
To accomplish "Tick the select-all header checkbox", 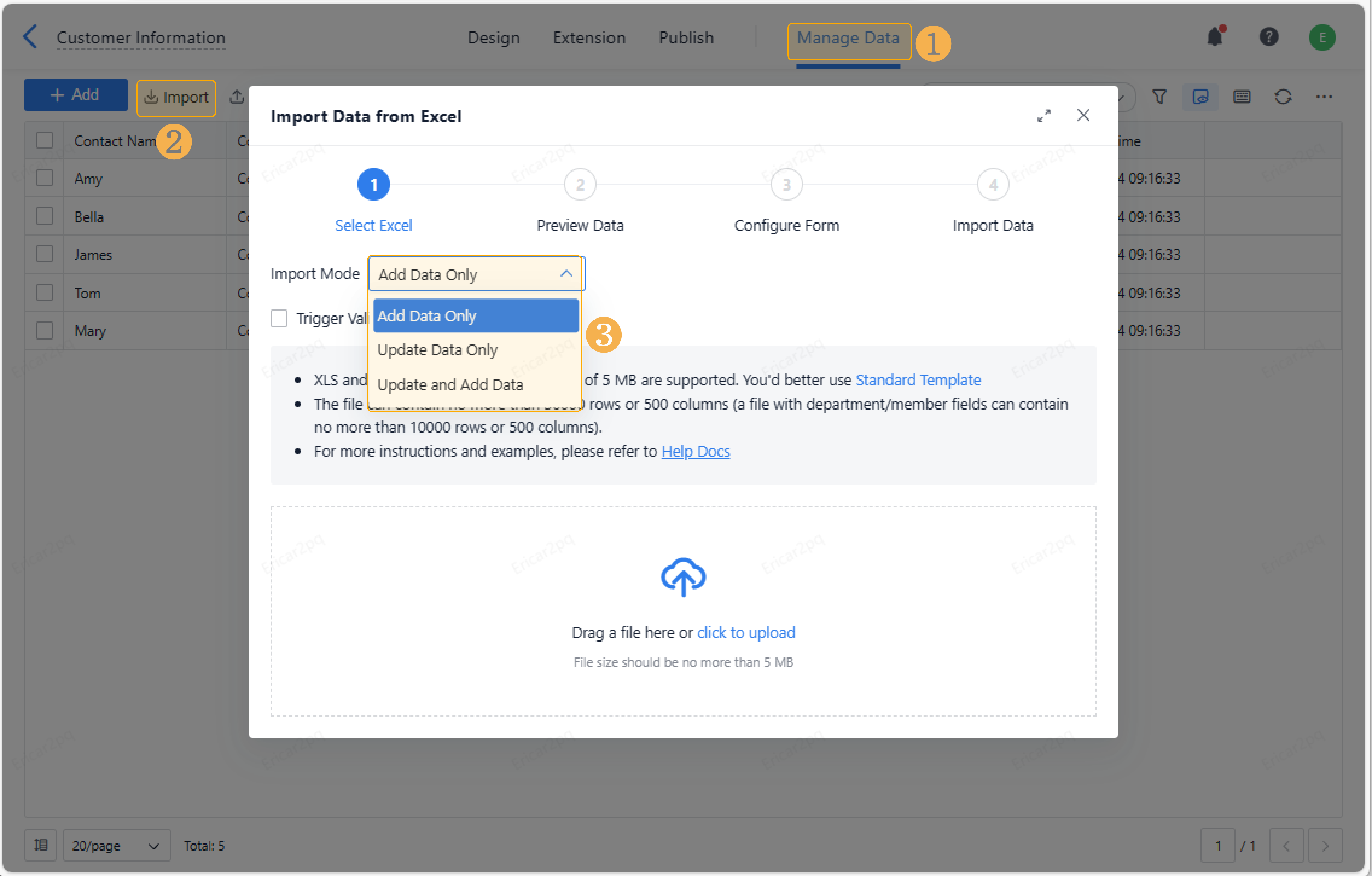I will pyautogui.click(x=44, y=140).
